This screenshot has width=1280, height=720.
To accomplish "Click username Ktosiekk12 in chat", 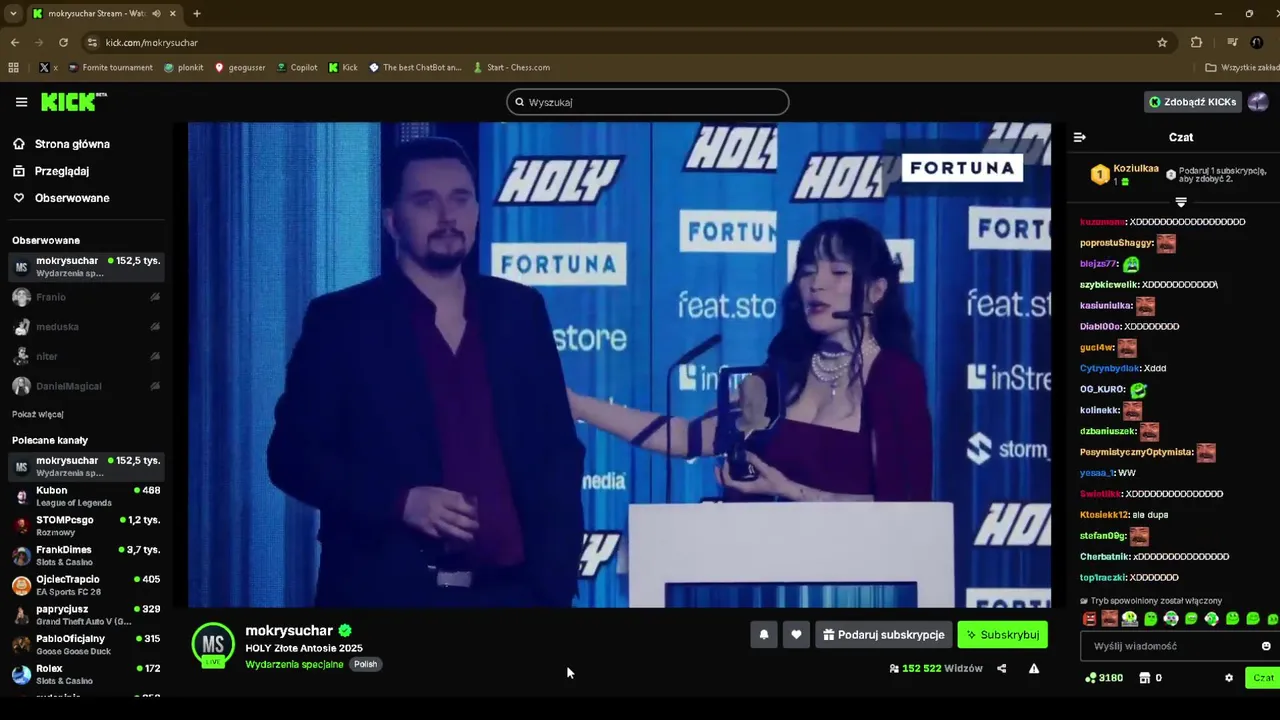I will coord(1104,515).
